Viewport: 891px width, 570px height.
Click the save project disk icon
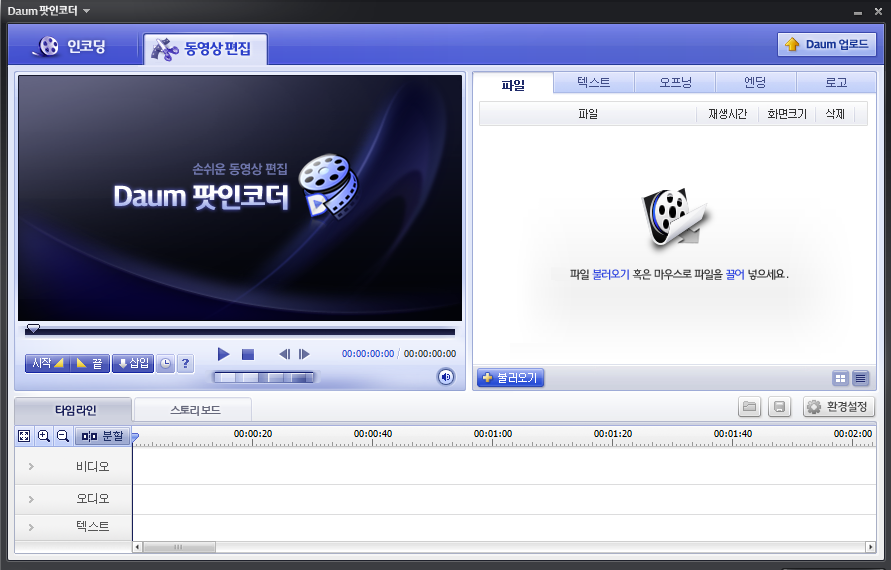(780, 407)
